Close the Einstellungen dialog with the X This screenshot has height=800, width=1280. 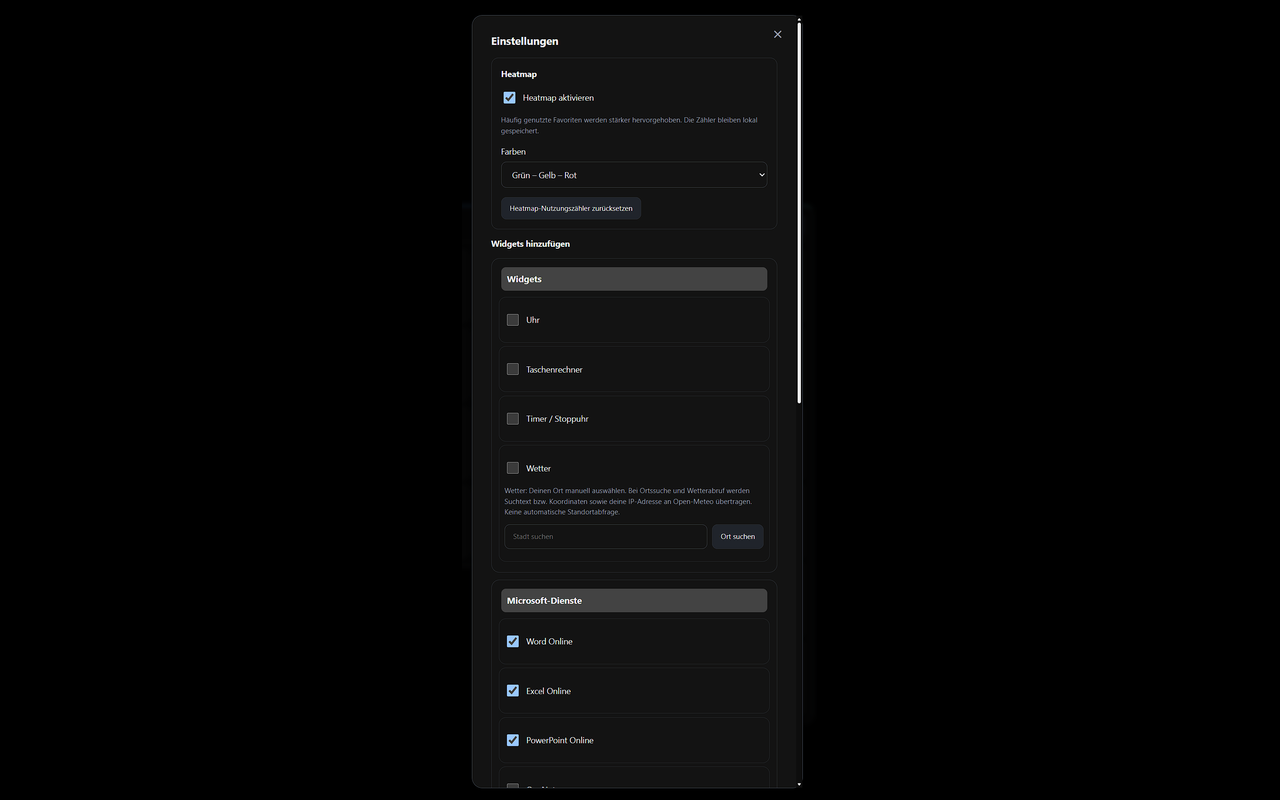pos(778,34)
